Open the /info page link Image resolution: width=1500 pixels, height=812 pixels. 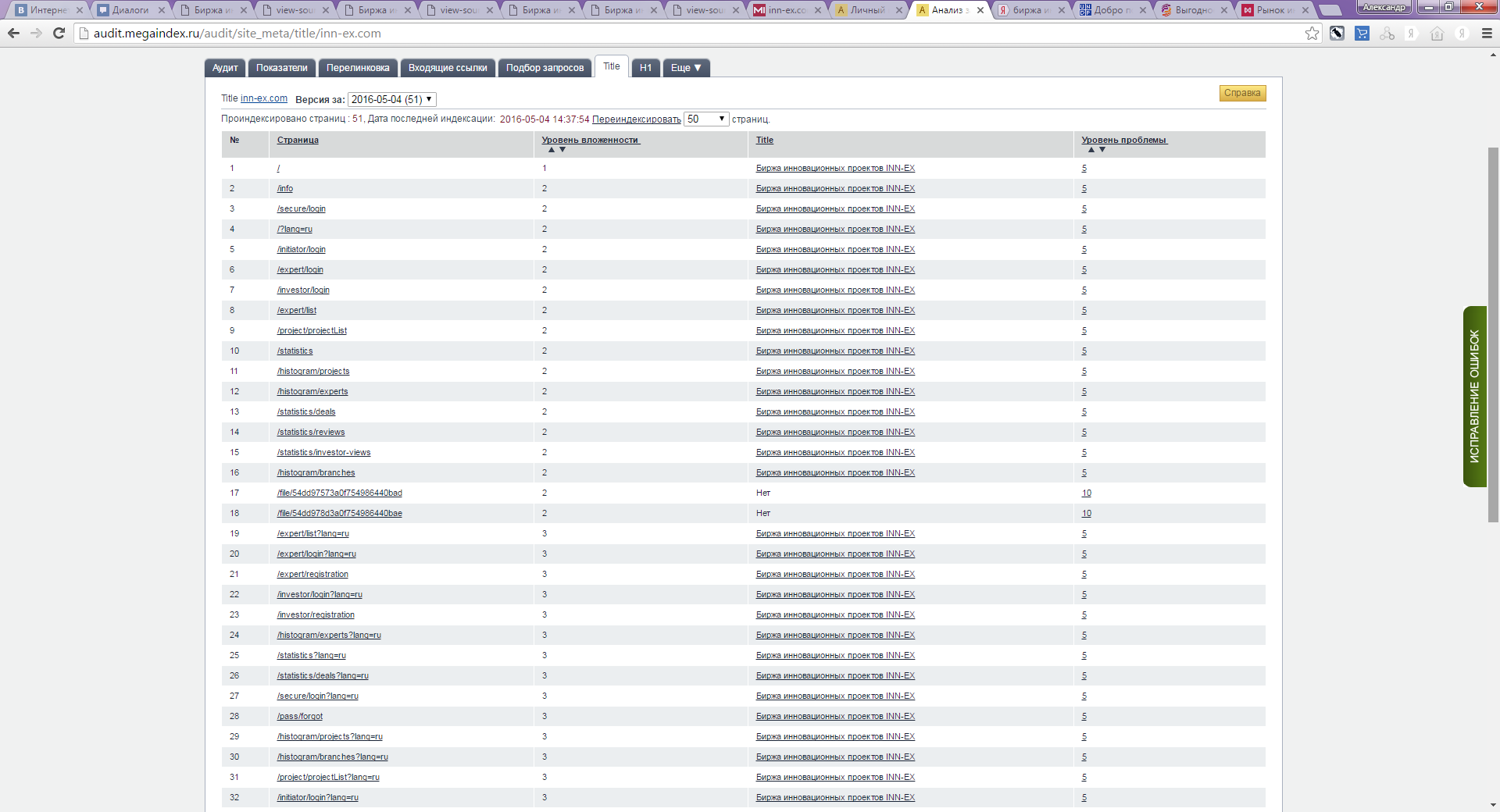285,189
